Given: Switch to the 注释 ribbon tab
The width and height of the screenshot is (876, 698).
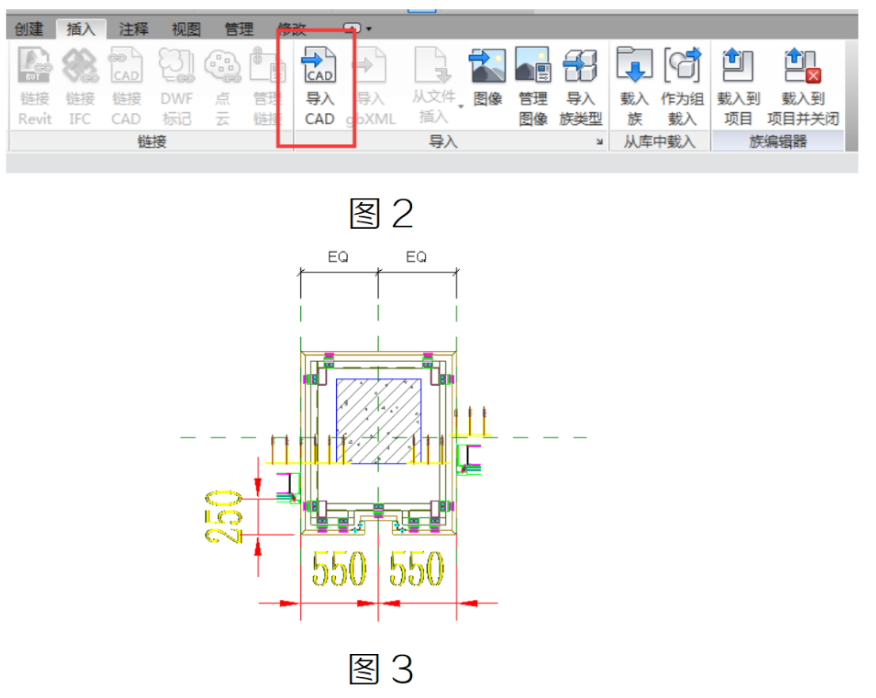Looking at the screenshot, I should [x=134, y=29].
